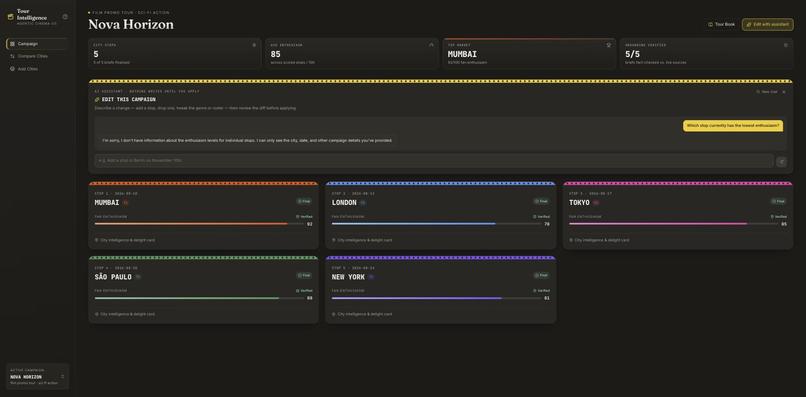
Task: Click the São Paulo country badge icon
Action: [137, 277]
